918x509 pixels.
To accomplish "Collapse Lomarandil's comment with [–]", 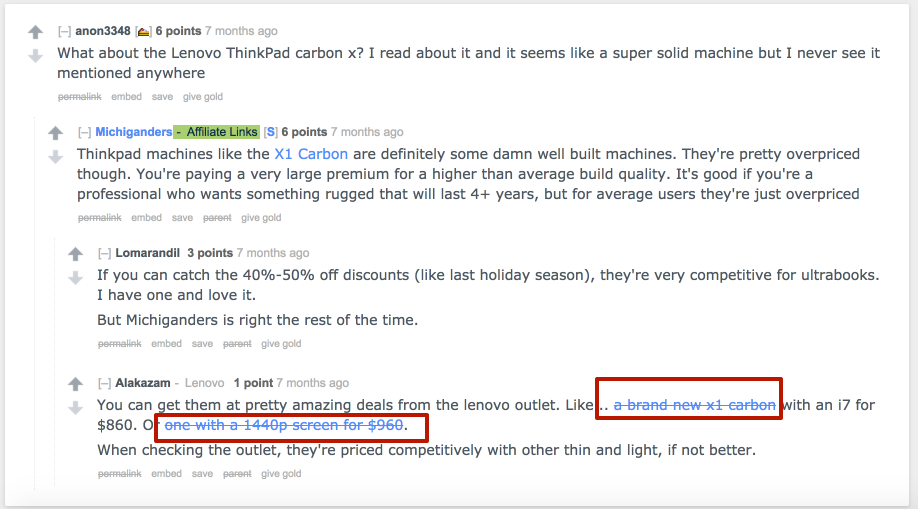I will [x=105, y=253].
